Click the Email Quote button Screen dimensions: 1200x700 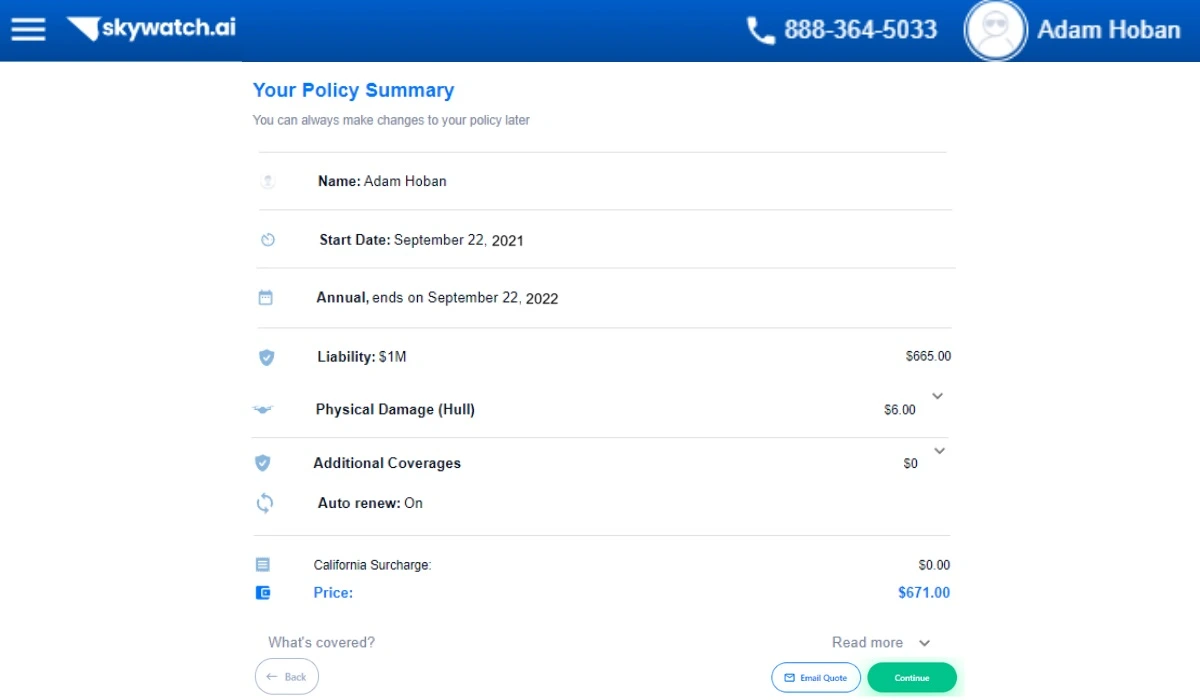[816, 678]
